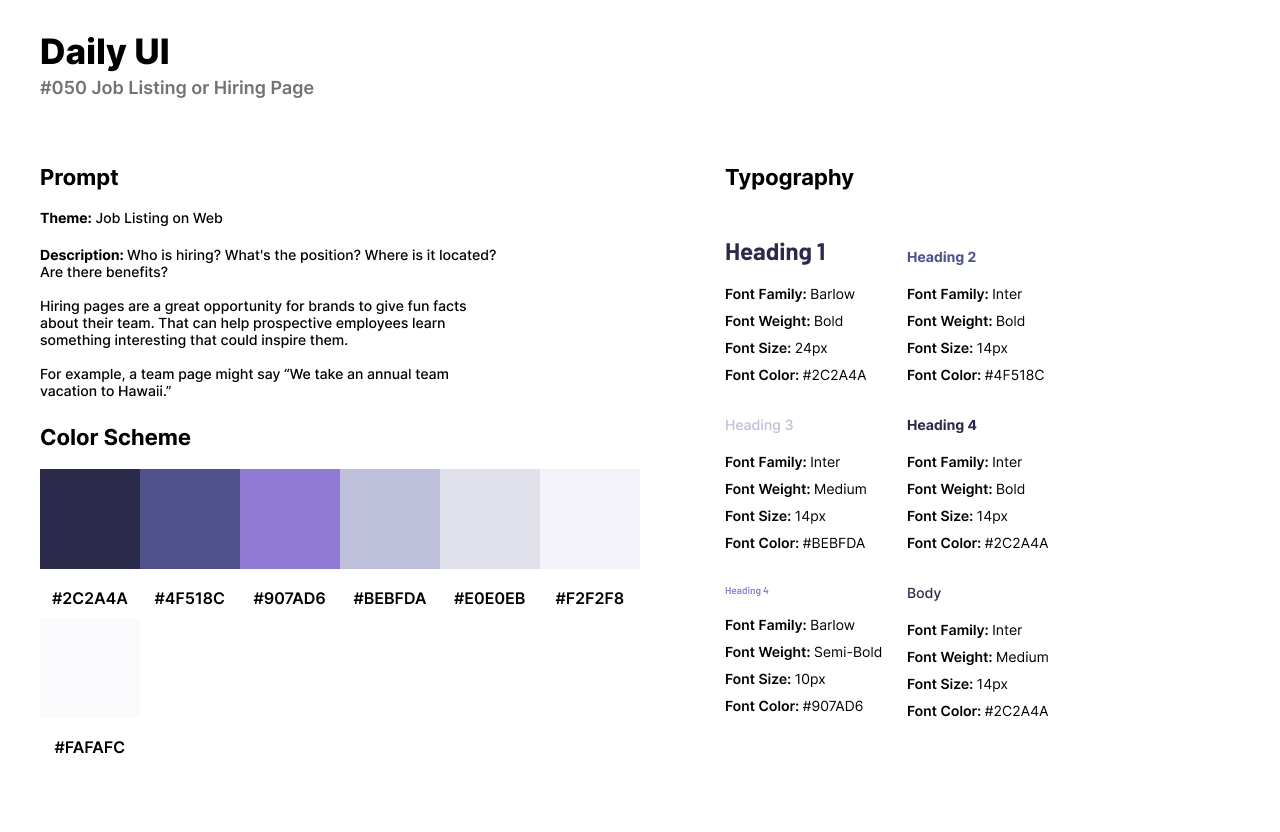Select the "Color Scheme" section heading
Image resolution: width=1280 pixels, height=832 pixels.
tap(115, 438)
